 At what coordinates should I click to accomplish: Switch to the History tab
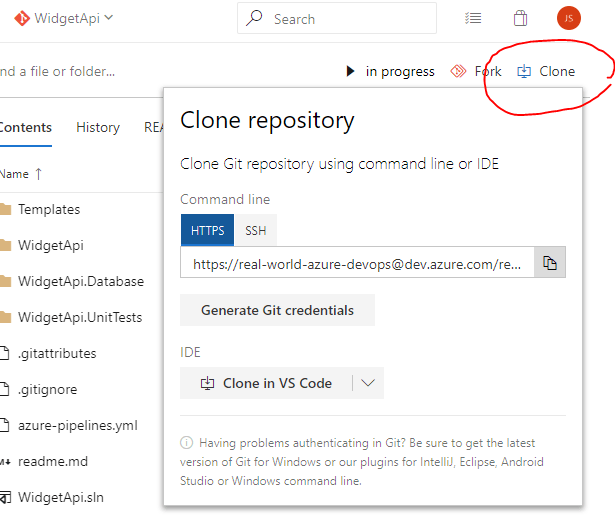point(98,127)
